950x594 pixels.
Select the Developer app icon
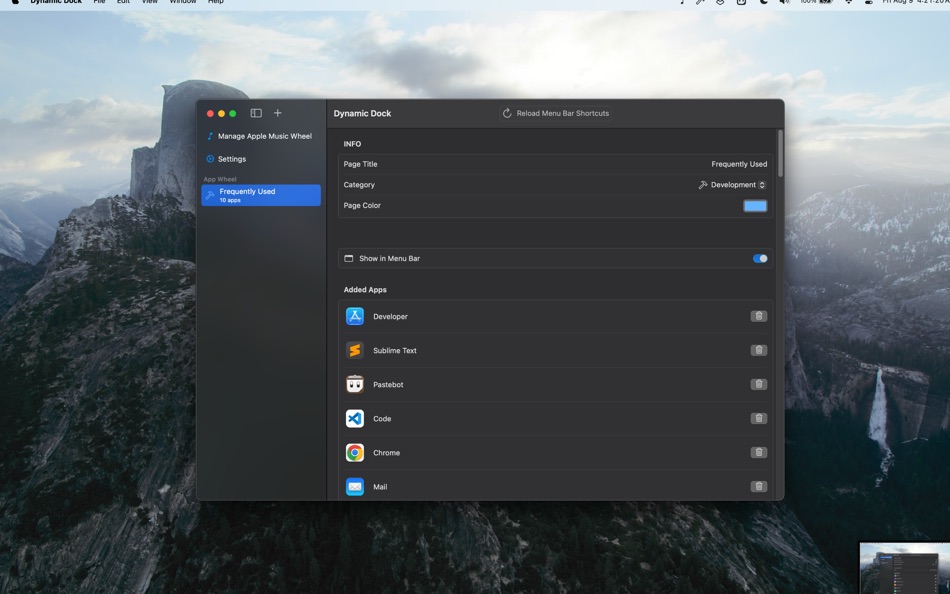click(355, 316)
